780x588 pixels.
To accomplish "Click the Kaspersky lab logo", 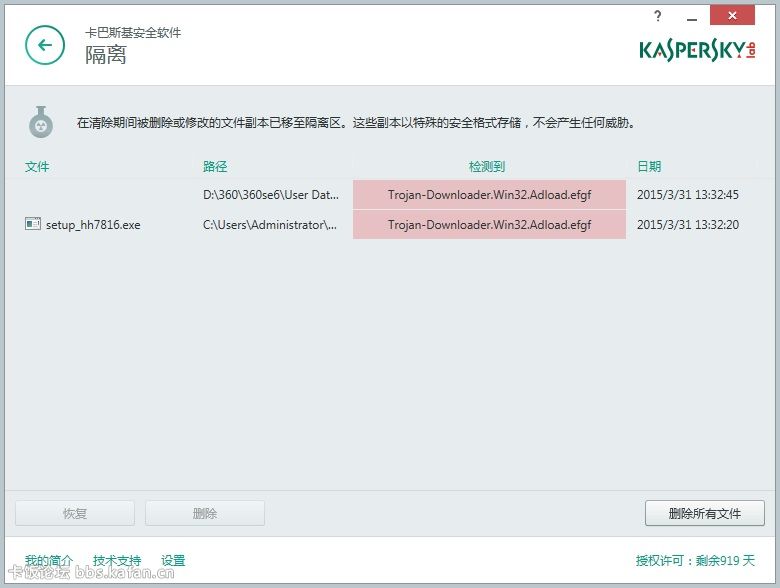I will [697, 51].
